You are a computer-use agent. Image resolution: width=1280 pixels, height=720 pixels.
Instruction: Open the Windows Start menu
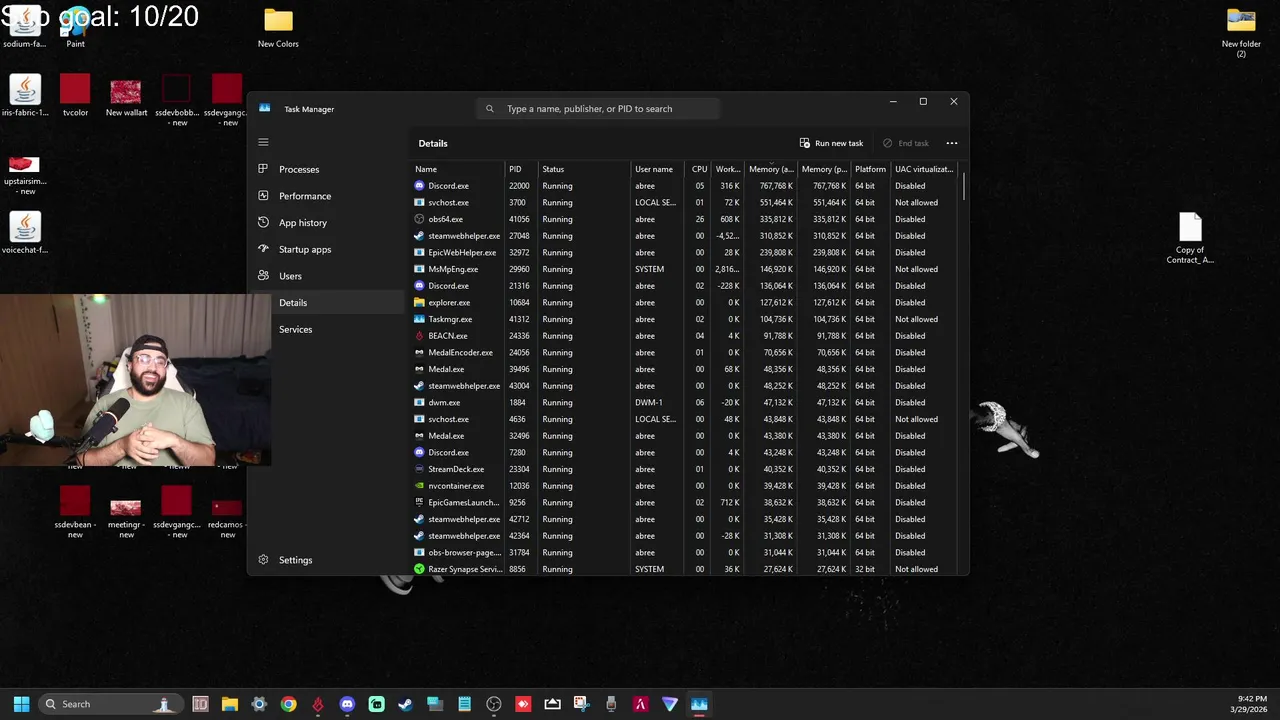(21, 704)
